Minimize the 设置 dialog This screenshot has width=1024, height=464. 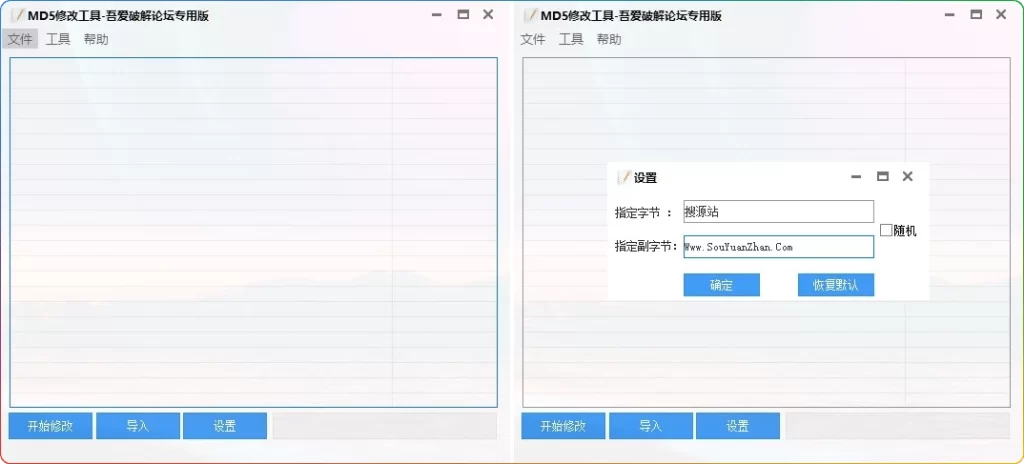click(x=857, y=176)
